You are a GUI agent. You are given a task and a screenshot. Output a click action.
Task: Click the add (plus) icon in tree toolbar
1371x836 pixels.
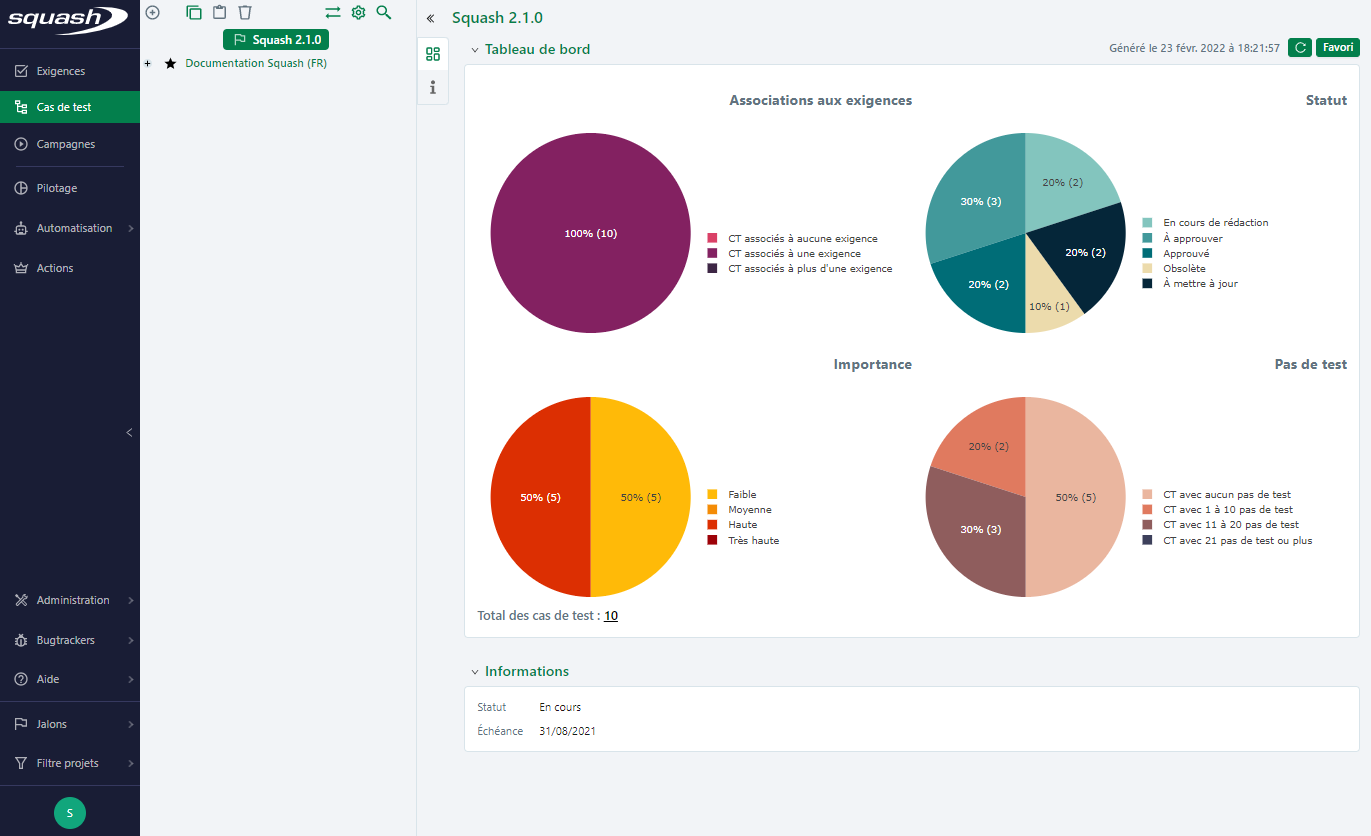tap(153, 12)
